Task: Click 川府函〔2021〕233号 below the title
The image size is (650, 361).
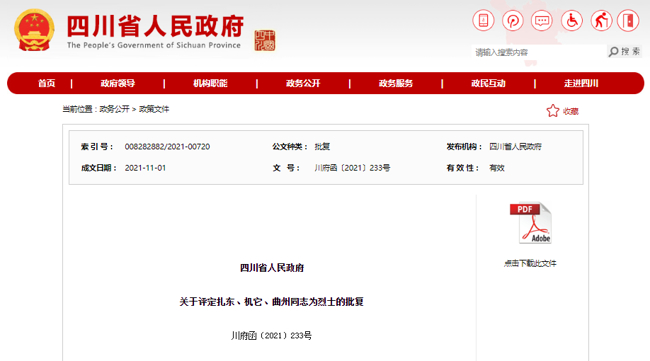Action: point(271,335)
